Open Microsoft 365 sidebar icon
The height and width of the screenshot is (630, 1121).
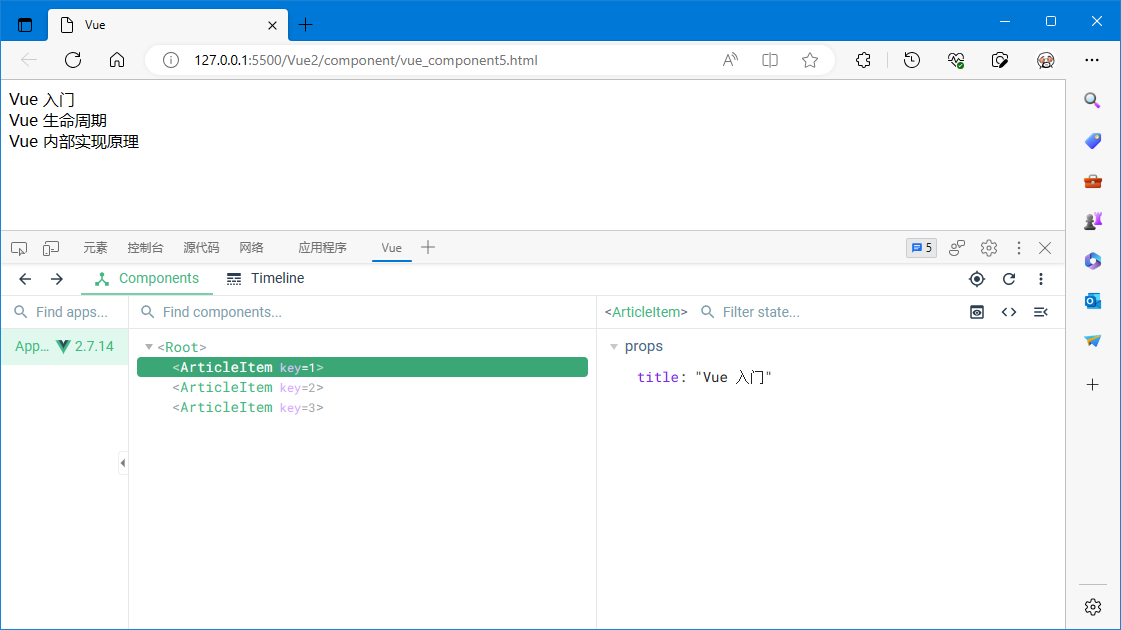pos(1092,261)
